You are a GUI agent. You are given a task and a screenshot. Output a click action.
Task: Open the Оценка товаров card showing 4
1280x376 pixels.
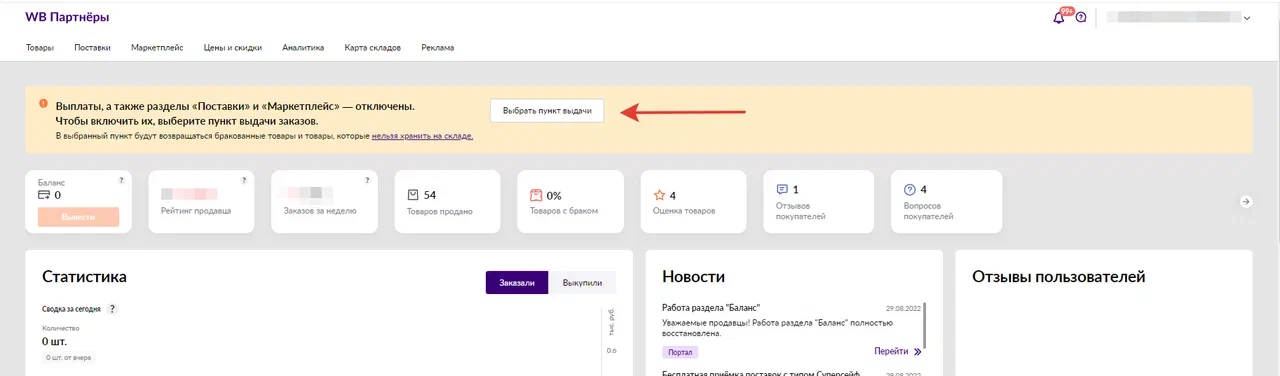coord(693,201)
